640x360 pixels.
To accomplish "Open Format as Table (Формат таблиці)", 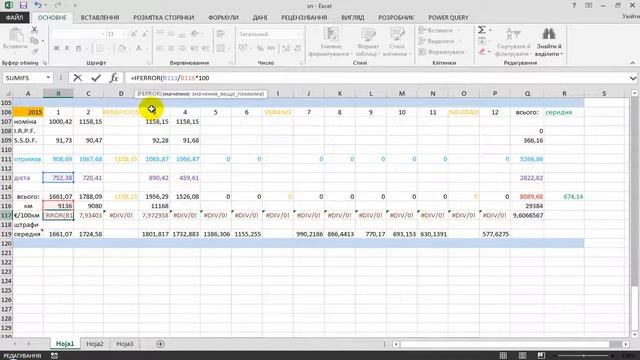I will click(x=367, y=42).
